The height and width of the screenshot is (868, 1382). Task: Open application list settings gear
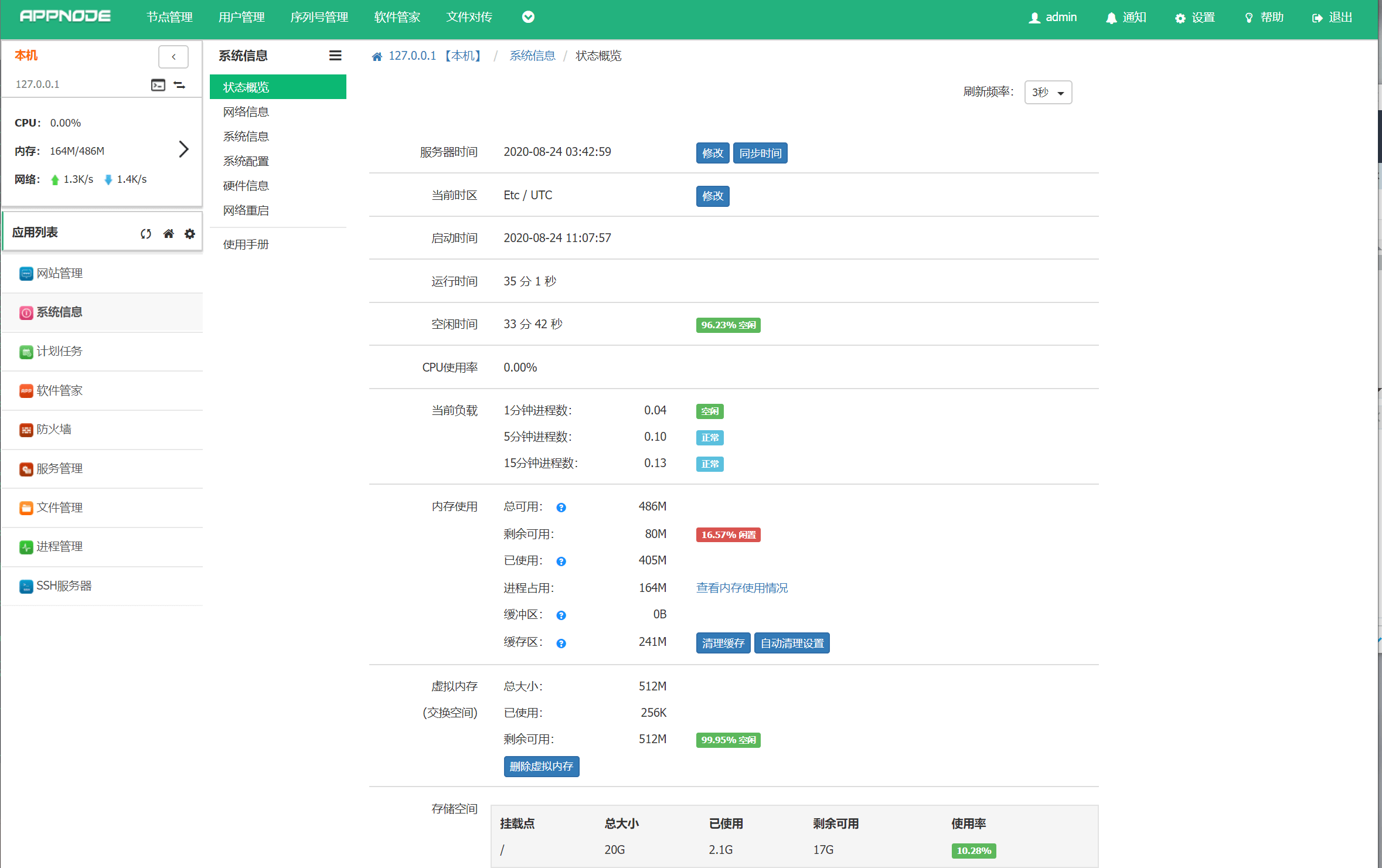190,233
